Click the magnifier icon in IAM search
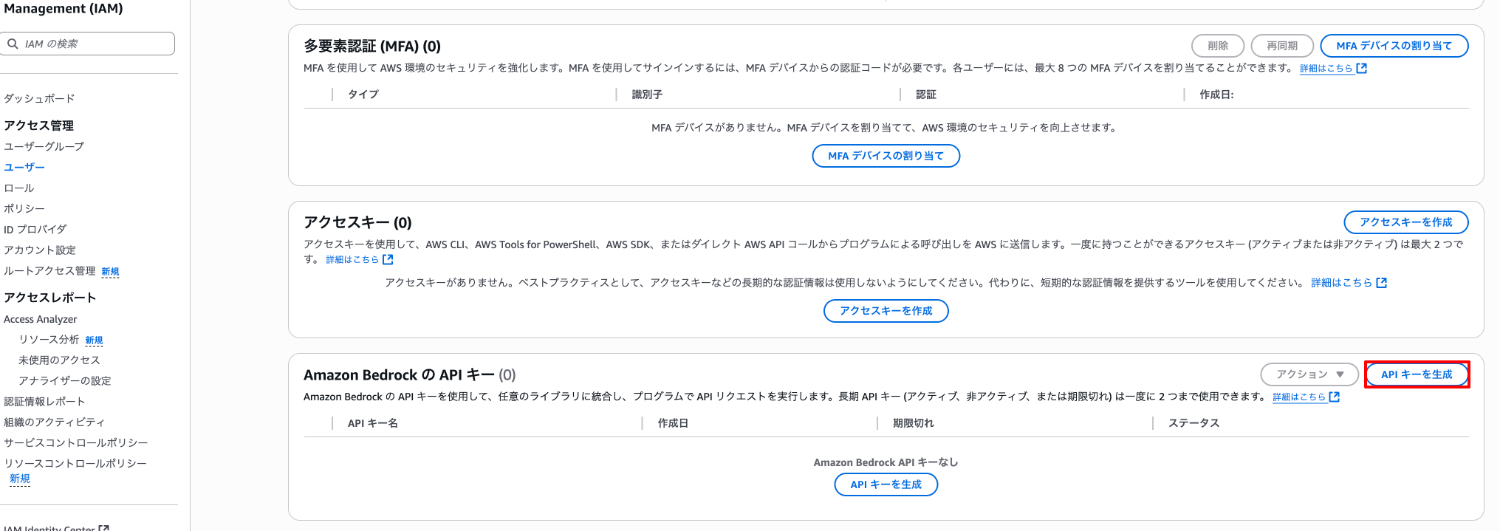This screenshot has height=531, width=1500. (12, 44)
